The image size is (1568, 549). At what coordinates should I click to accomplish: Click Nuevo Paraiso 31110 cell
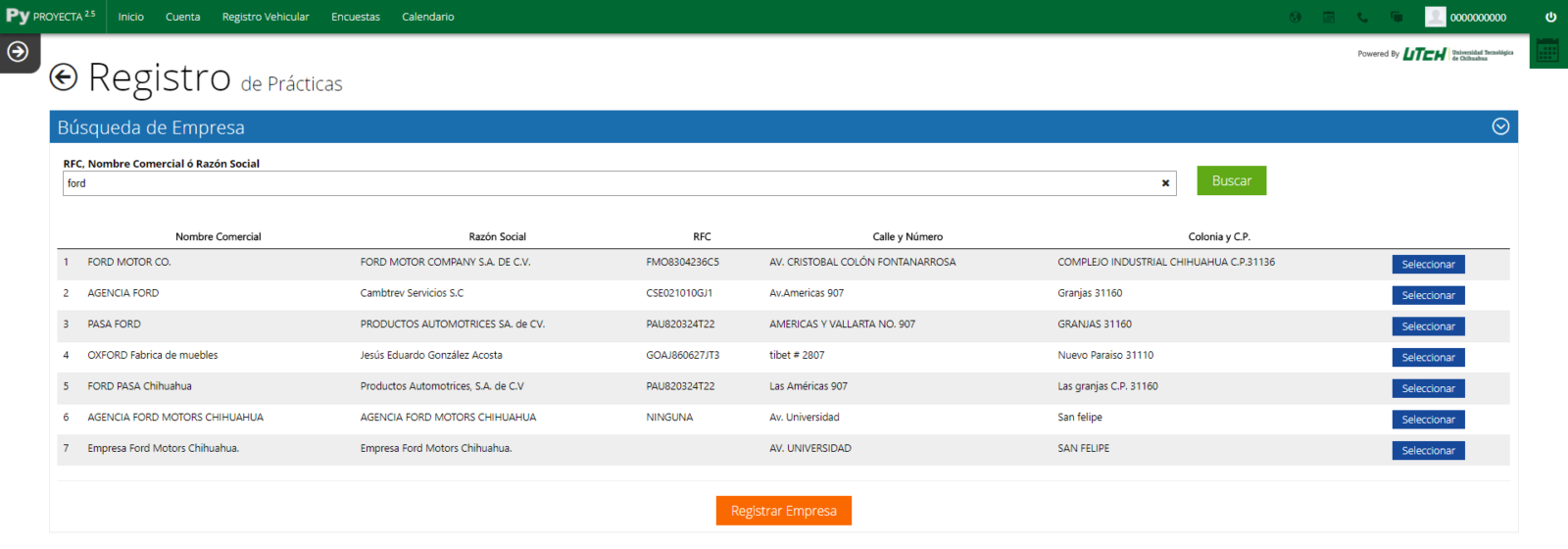[x=1105, y=355]
